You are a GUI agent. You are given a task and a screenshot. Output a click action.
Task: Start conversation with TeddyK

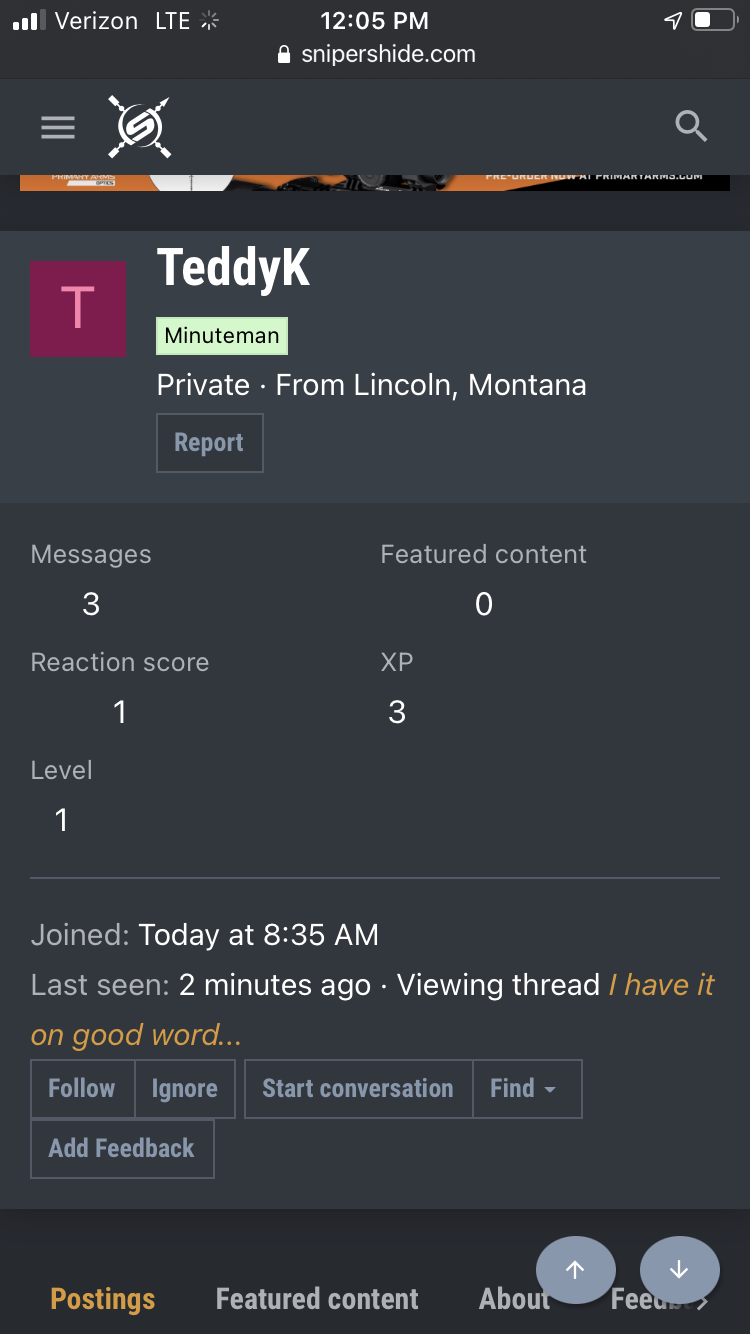click(358, 1088)
